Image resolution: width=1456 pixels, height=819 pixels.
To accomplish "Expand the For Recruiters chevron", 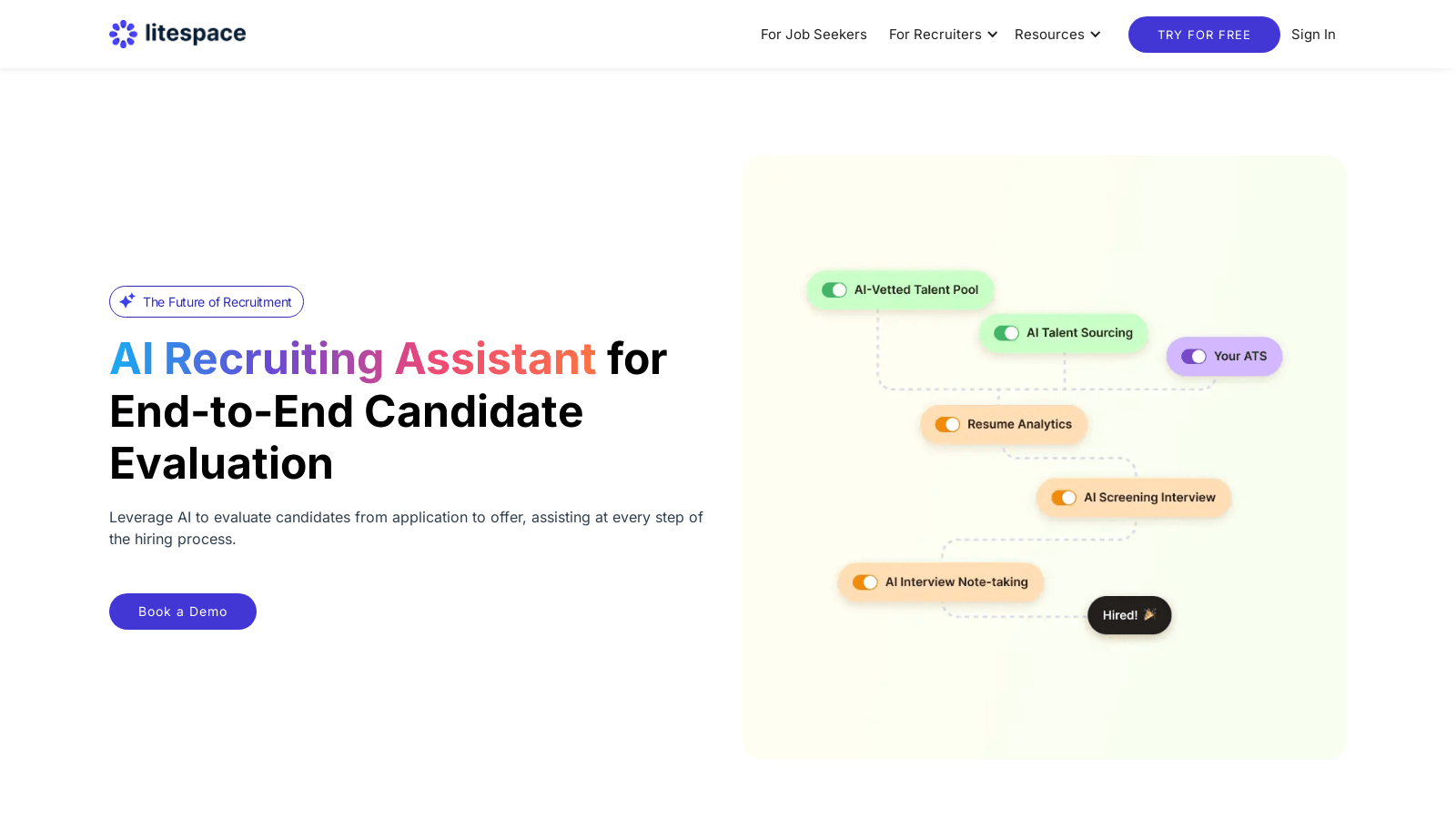I will click(993, 35).
